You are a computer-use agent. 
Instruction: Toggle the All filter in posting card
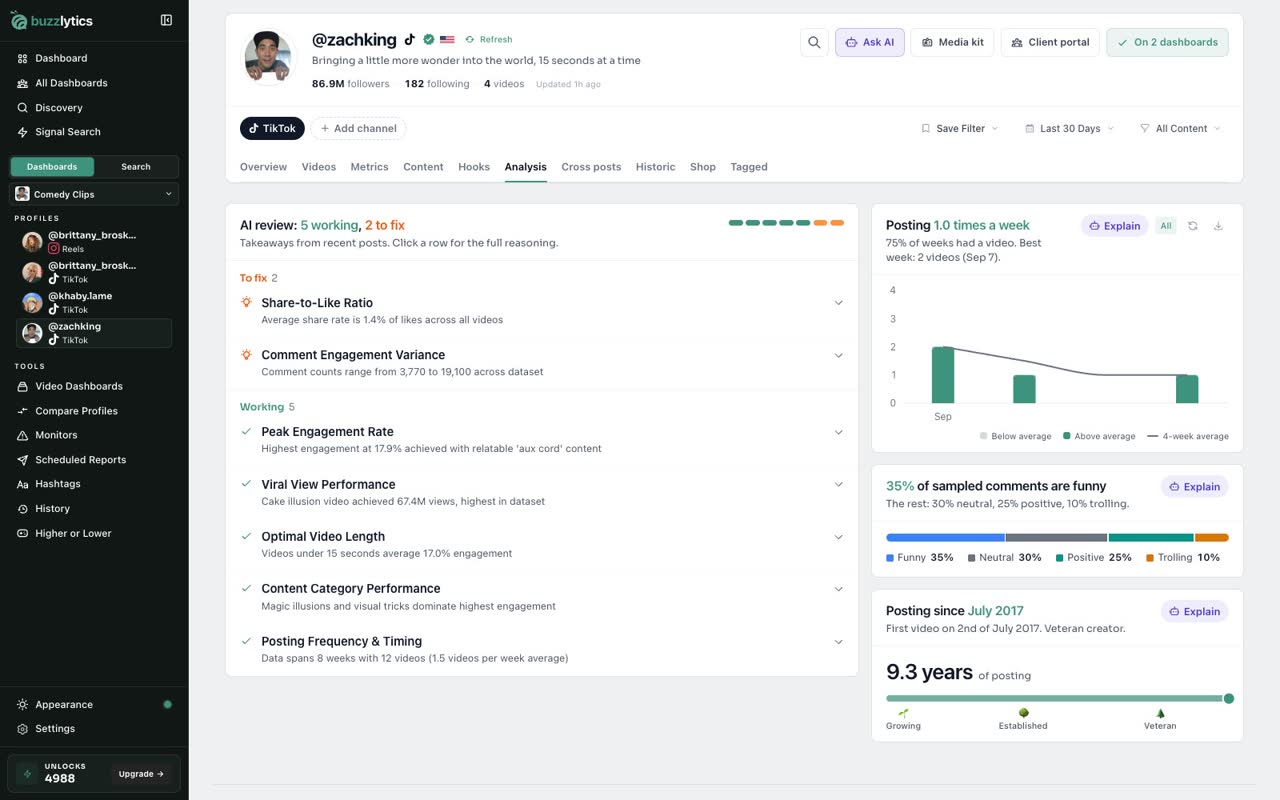click(1166, 226)
